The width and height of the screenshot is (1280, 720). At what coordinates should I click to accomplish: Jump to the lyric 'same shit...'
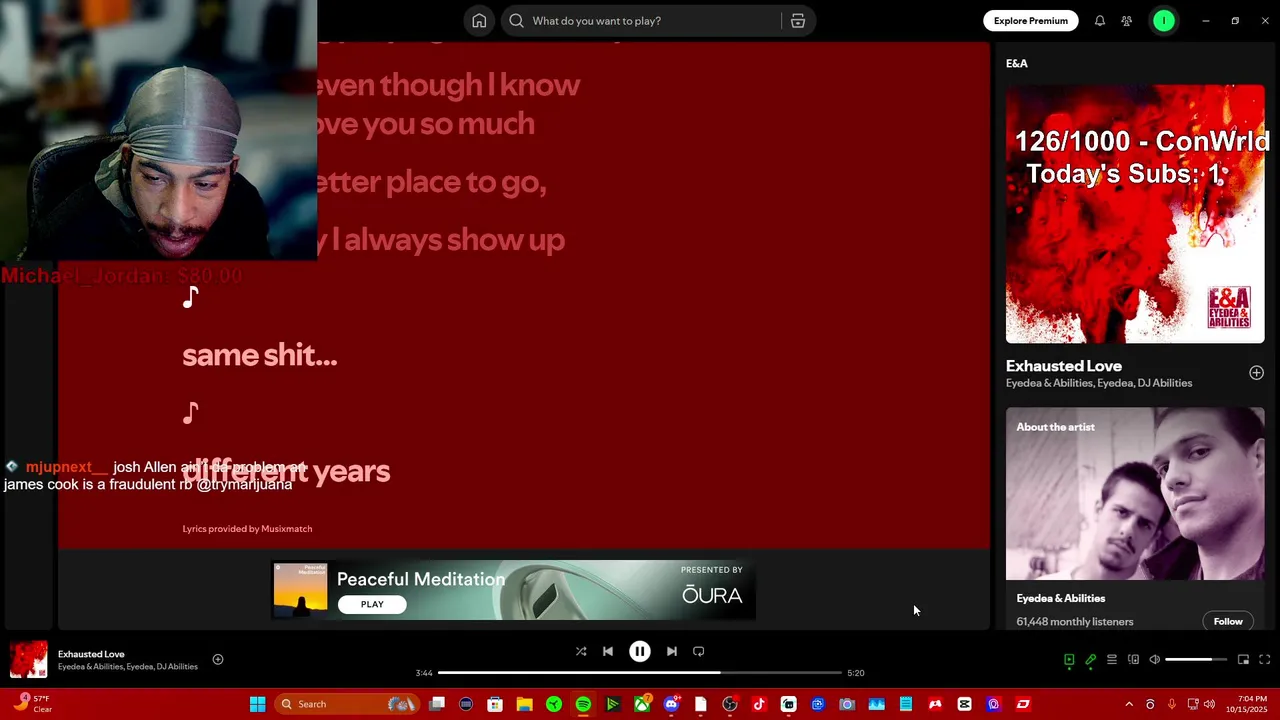pyautogui.click(x=260, y=355)
